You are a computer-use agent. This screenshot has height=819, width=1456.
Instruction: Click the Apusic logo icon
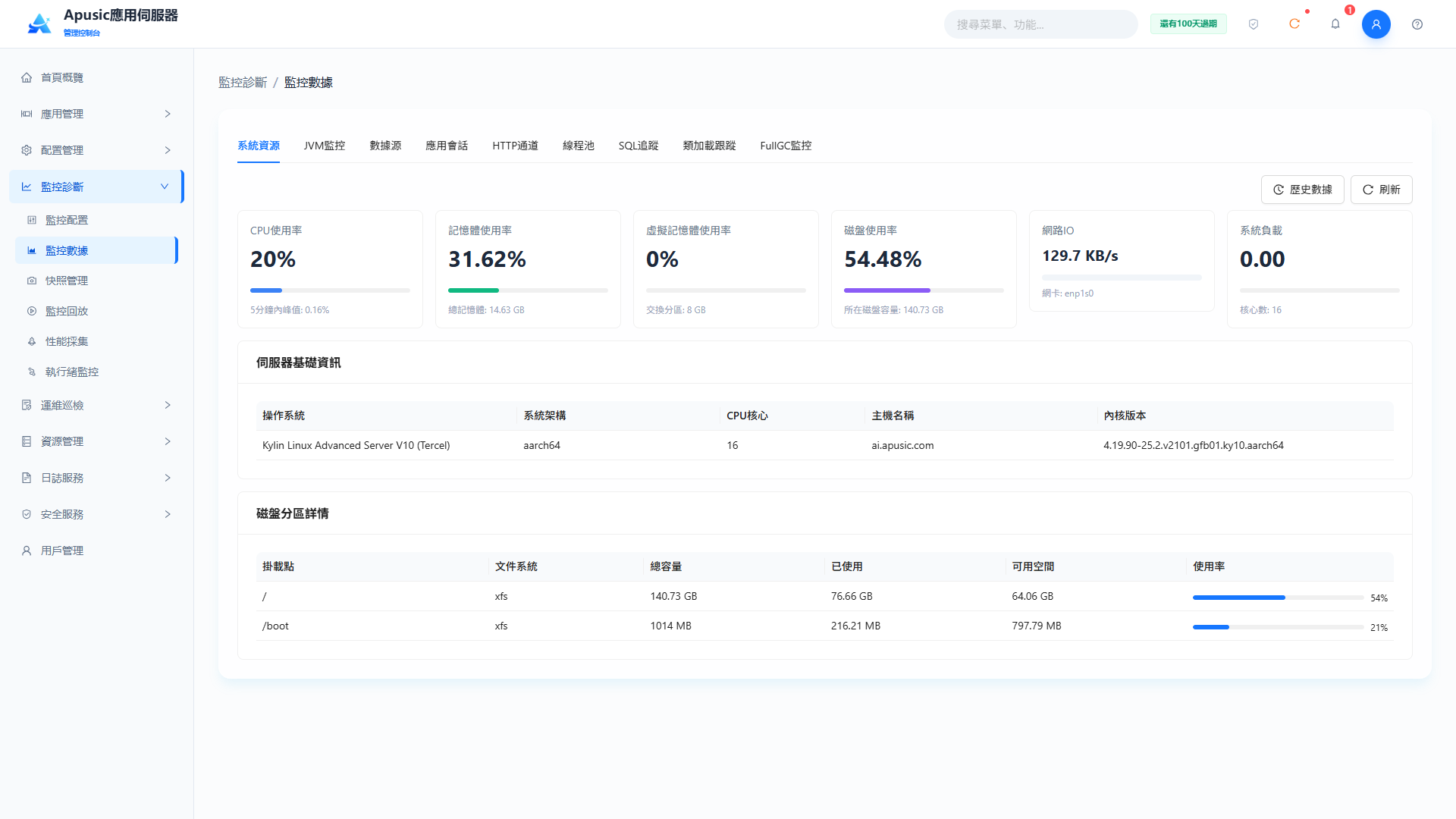[x=39, y=24]
